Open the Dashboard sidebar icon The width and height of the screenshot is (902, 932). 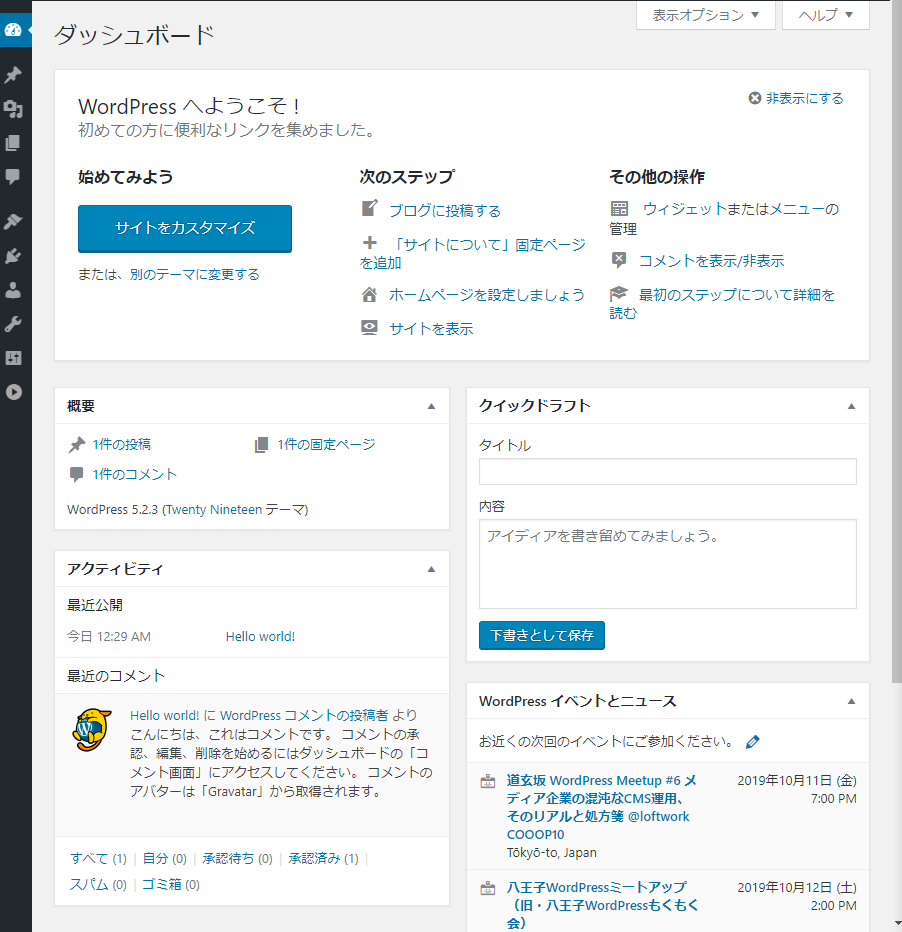click(x=13, y=30)
